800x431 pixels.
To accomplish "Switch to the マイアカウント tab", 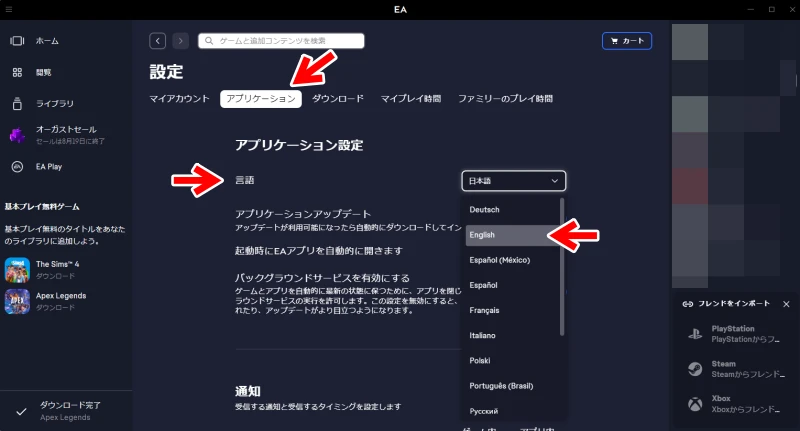I will coord(179,99).
